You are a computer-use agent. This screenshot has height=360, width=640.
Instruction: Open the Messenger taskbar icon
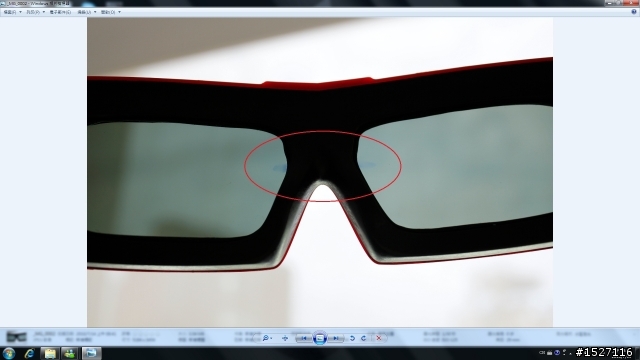(x=70, y=353)
